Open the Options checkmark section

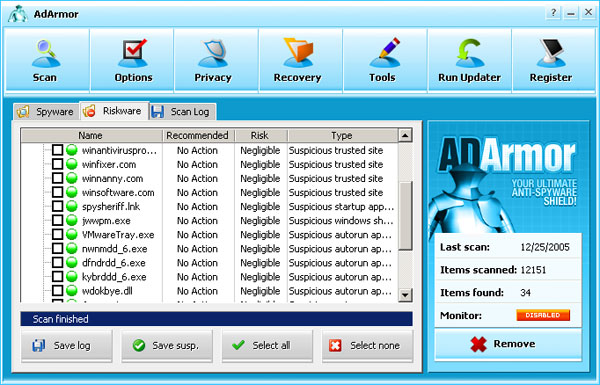tap(132, 60)
